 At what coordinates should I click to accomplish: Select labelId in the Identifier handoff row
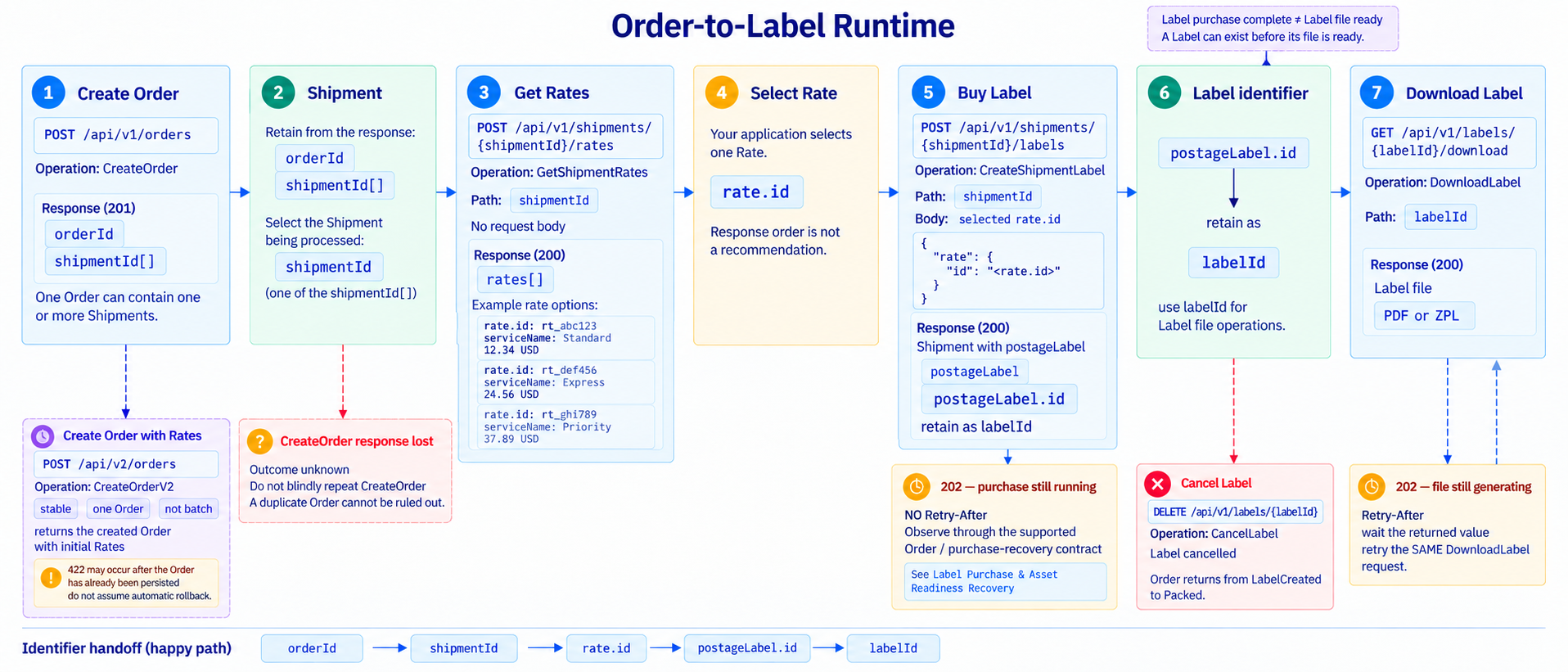click(893, 648)
